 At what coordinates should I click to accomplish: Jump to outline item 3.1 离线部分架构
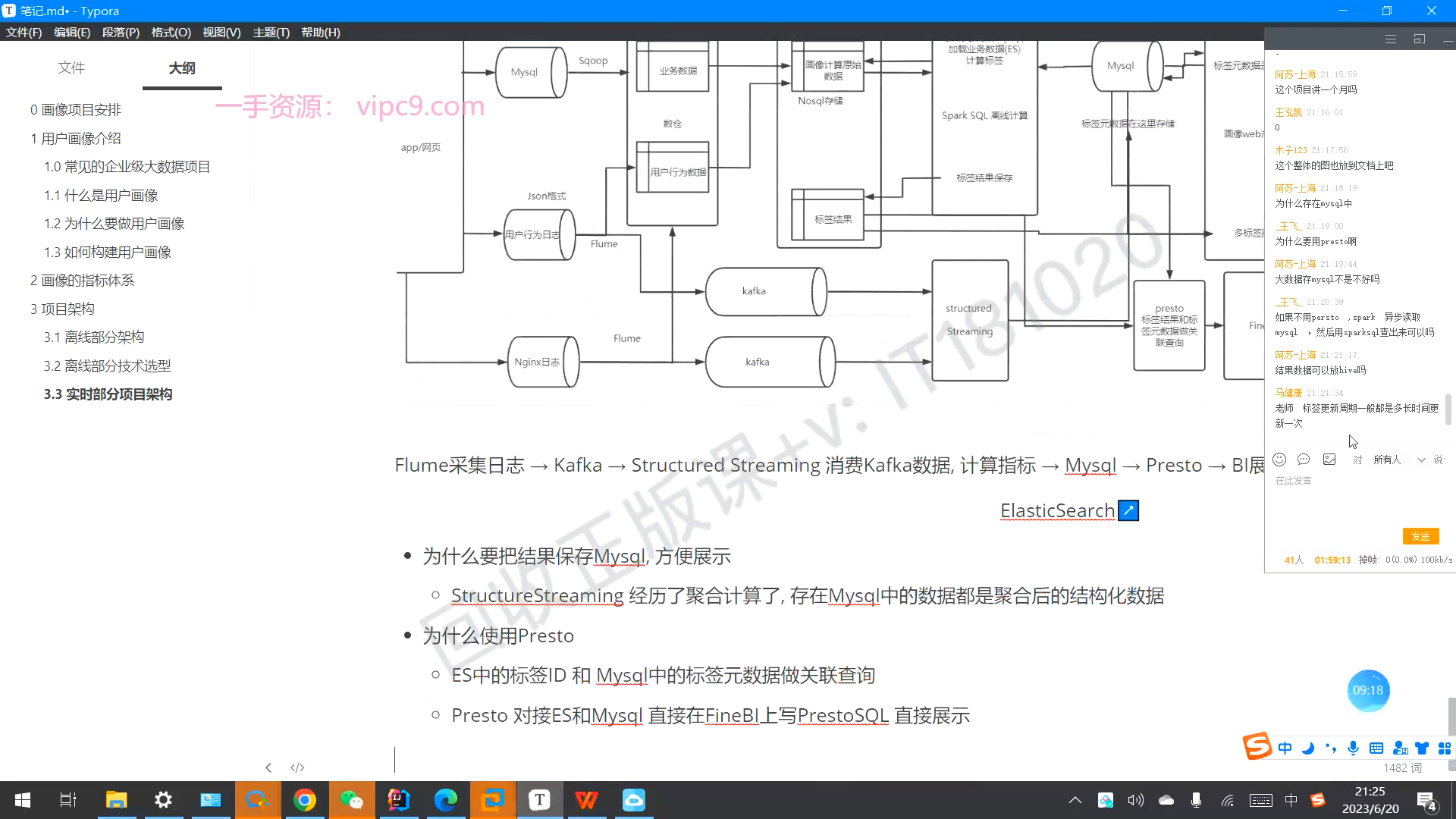[94, 337]
